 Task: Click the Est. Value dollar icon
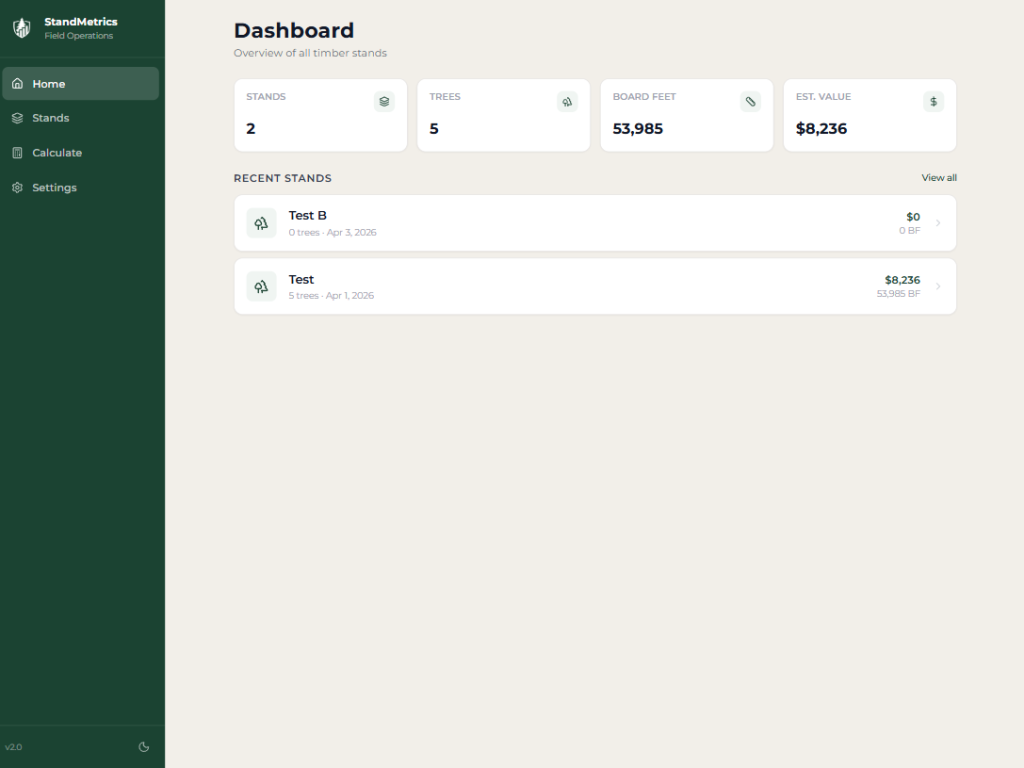point(933,101)
